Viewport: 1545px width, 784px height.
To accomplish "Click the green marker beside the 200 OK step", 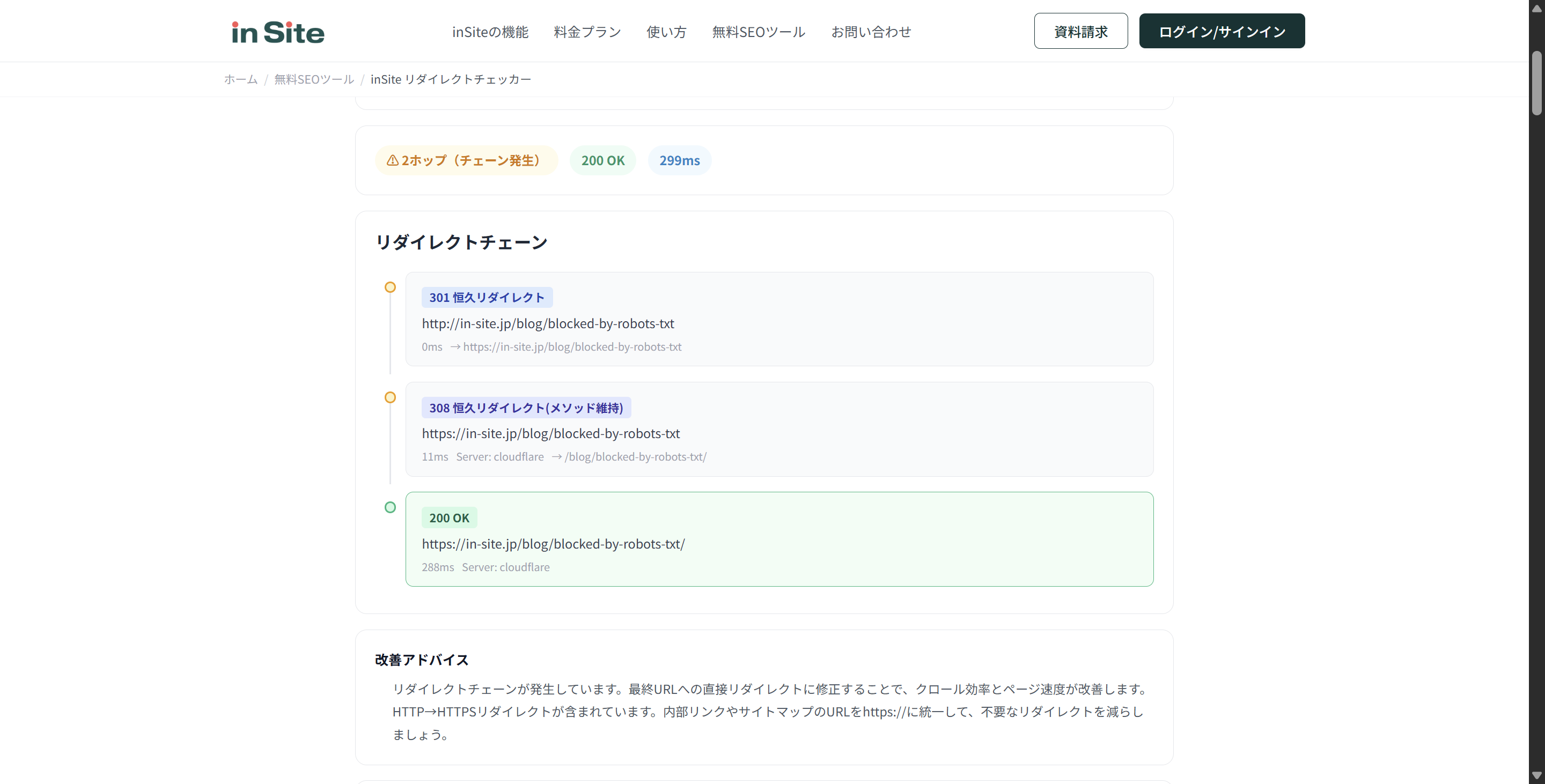I will coord(390,507).
